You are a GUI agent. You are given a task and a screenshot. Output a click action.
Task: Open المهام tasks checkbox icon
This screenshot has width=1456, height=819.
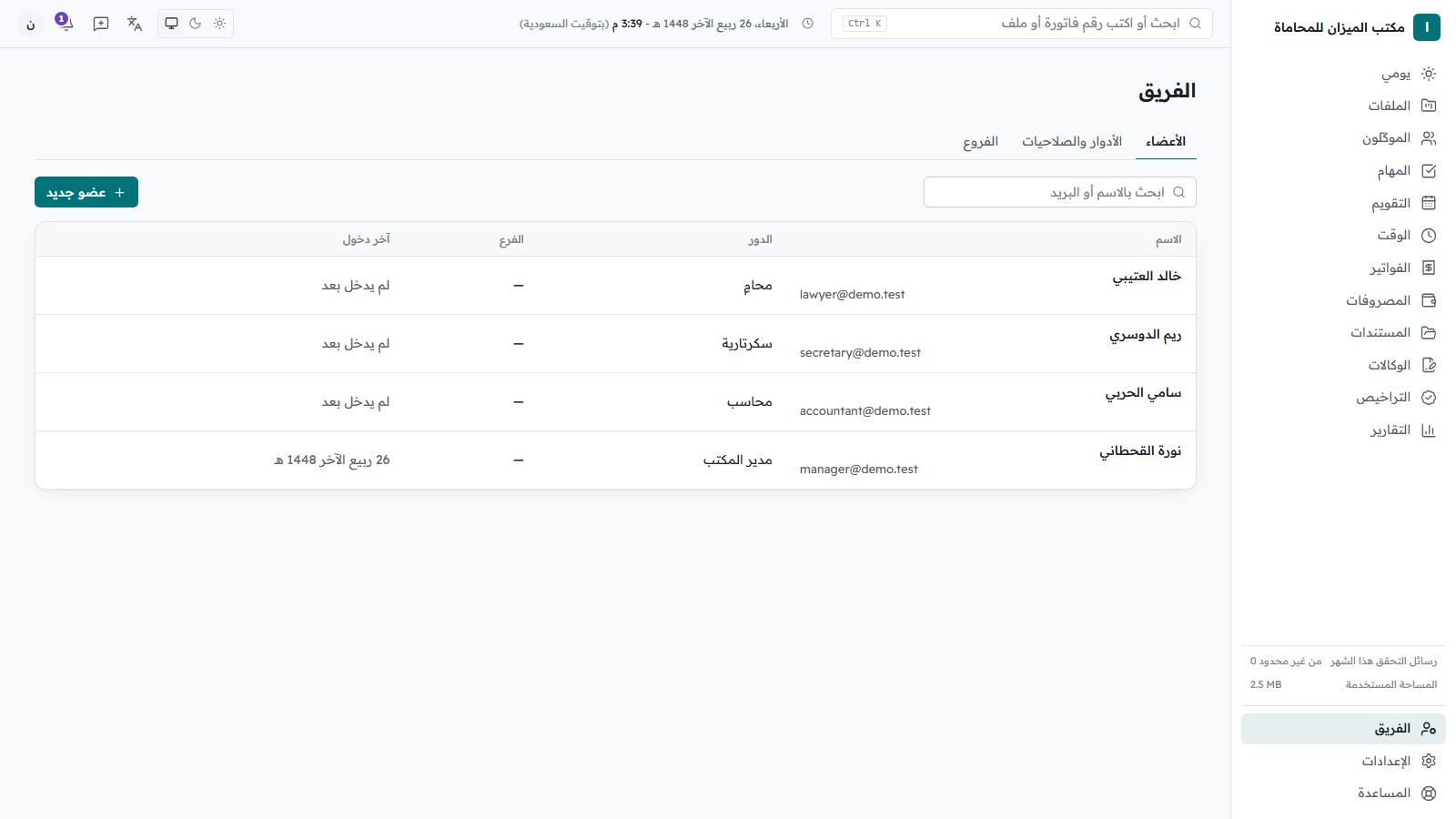pyautogui.click(x=1429, y=171)
